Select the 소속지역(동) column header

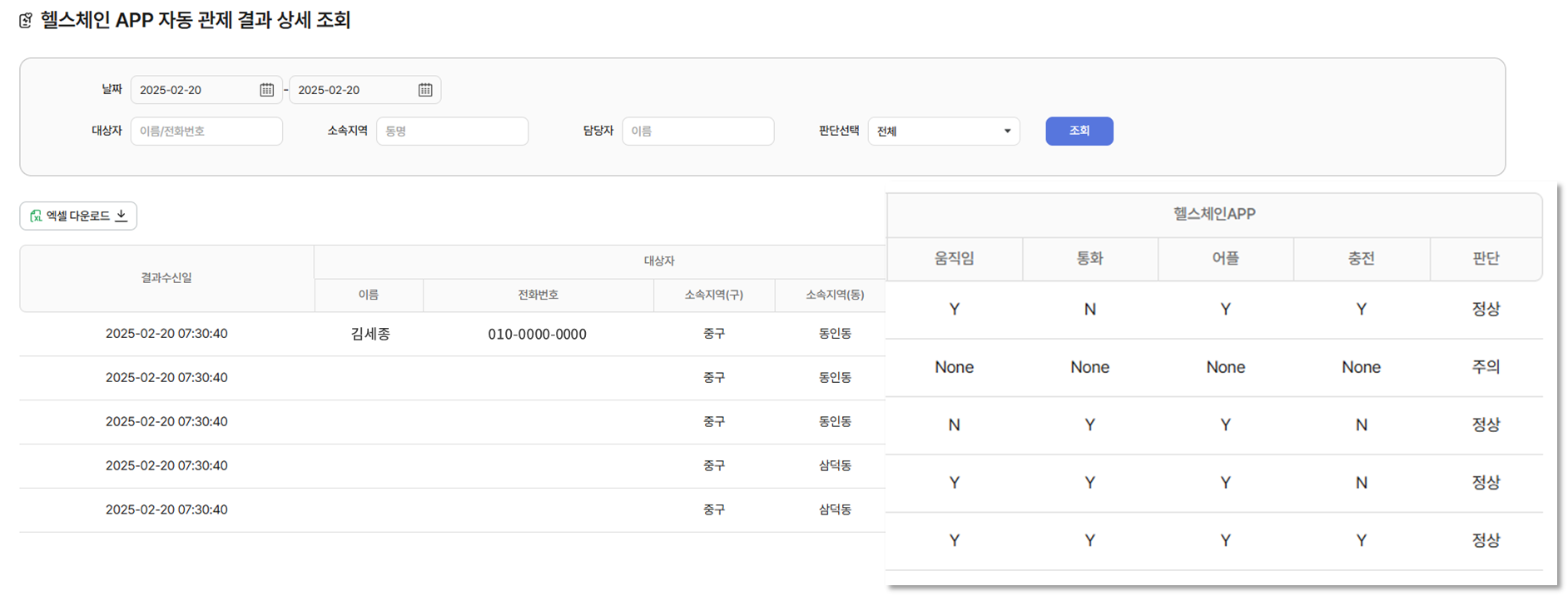[x=835, y=296]
